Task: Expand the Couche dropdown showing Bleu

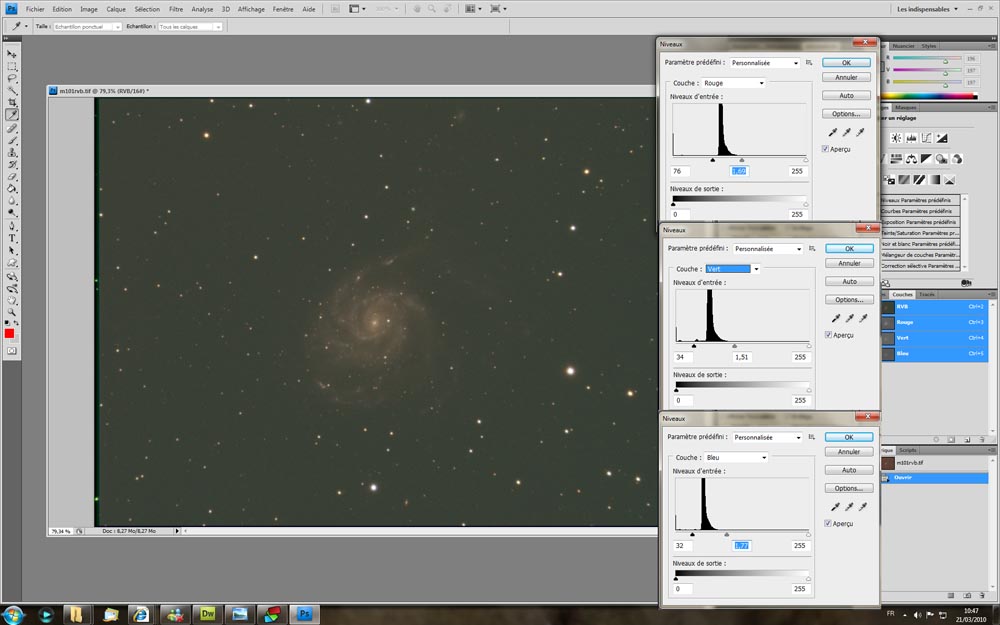Action: coord(735,457)
